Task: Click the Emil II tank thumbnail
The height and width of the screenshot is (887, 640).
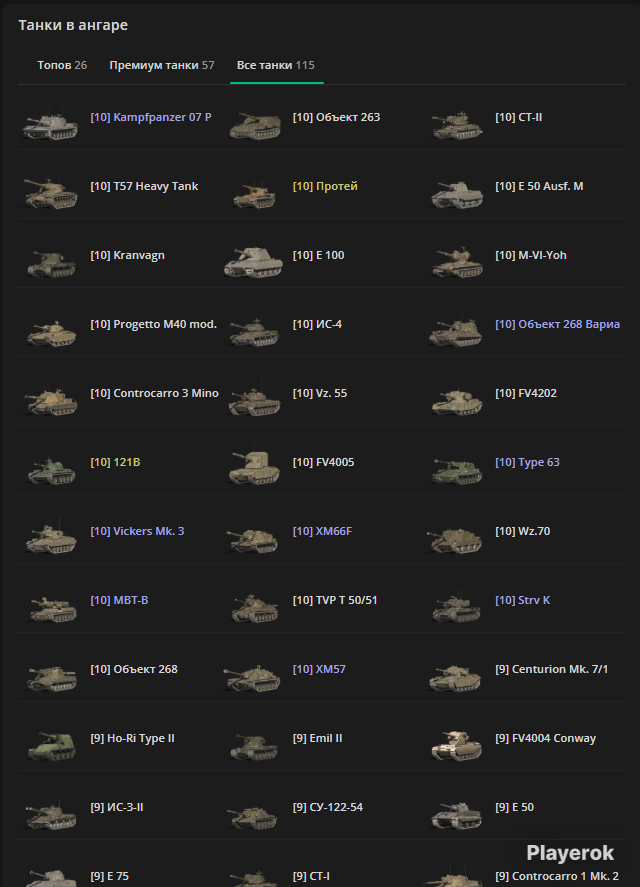Action: point(254,747)
